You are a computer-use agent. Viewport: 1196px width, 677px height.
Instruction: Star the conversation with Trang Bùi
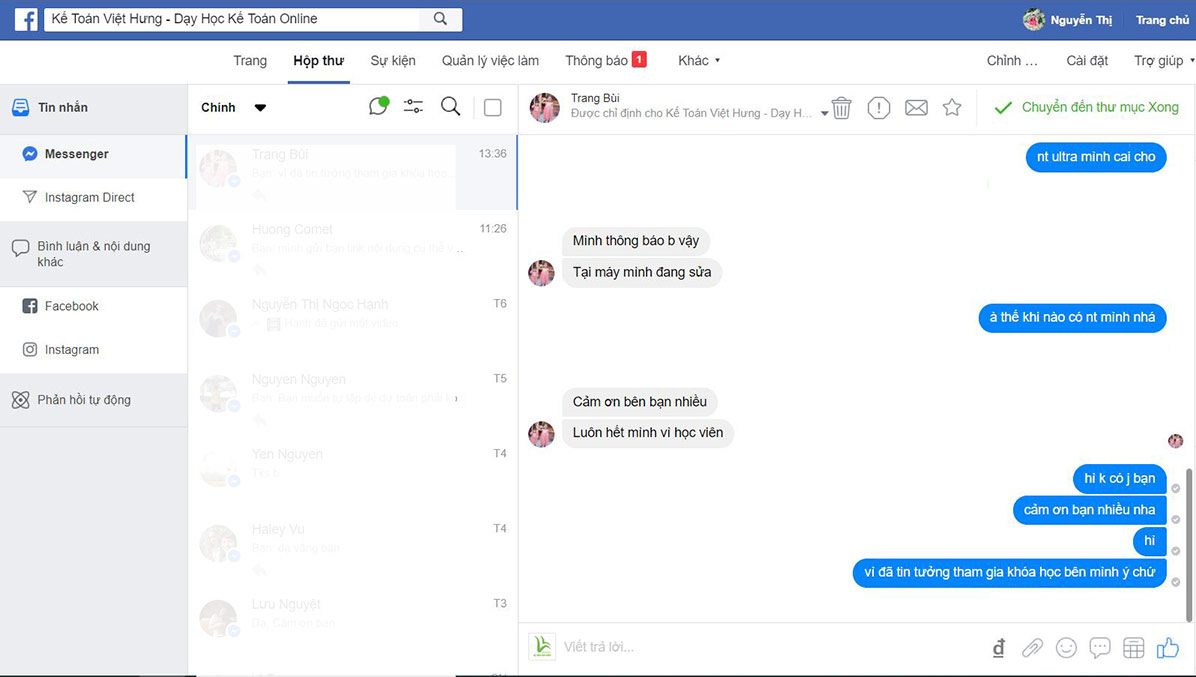952,107
